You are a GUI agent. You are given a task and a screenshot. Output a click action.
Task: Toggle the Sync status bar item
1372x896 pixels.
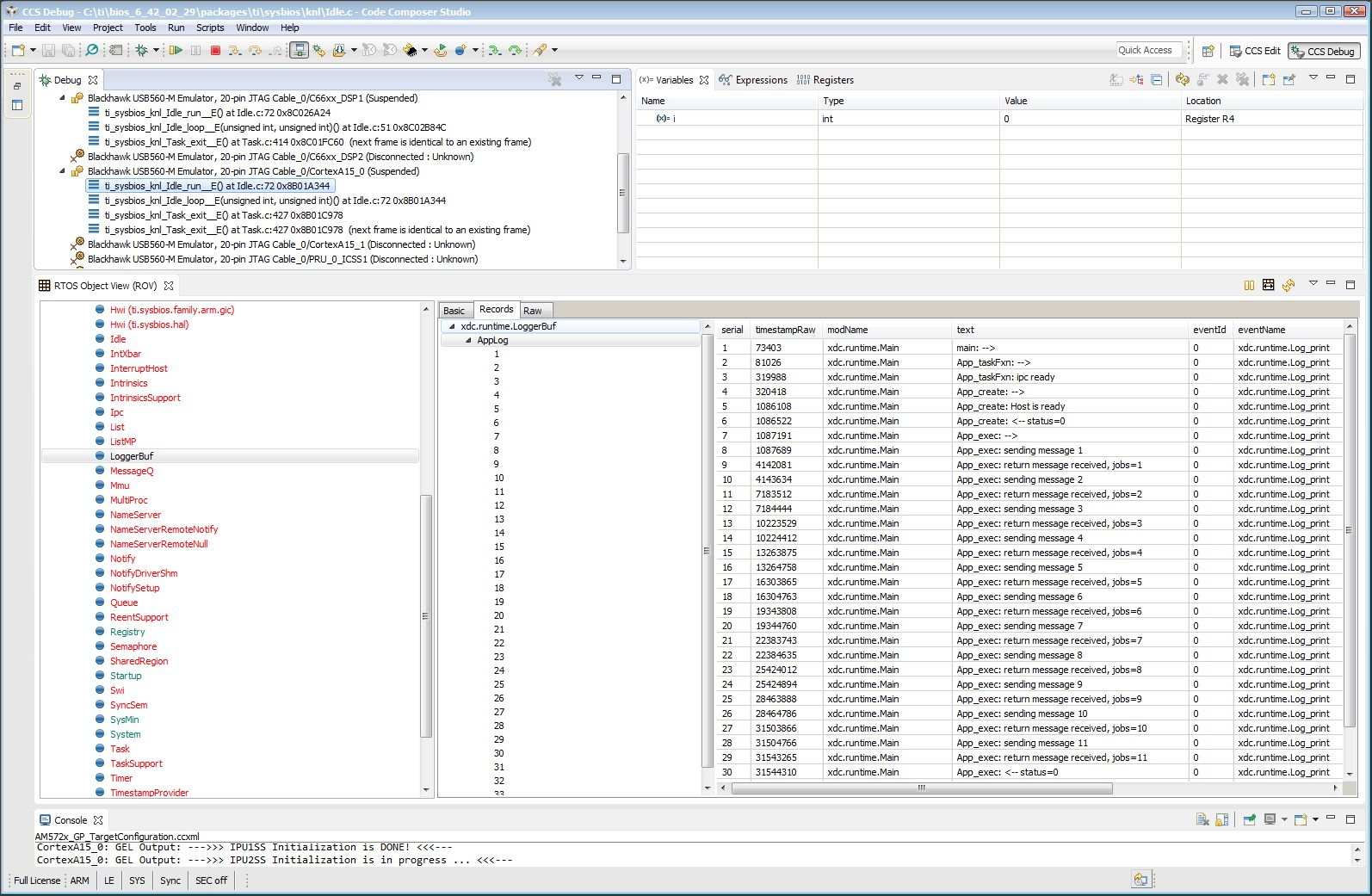pos(170,881)
